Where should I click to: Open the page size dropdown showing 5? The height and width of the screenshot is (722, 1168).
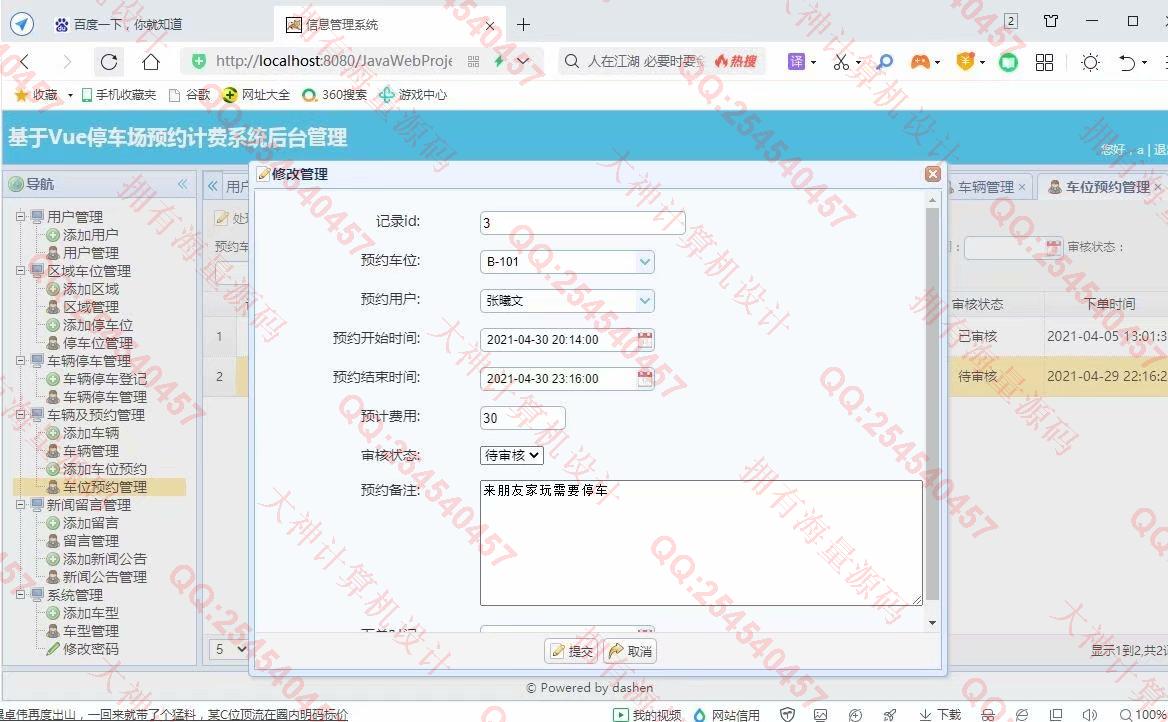tap(229, 649)
